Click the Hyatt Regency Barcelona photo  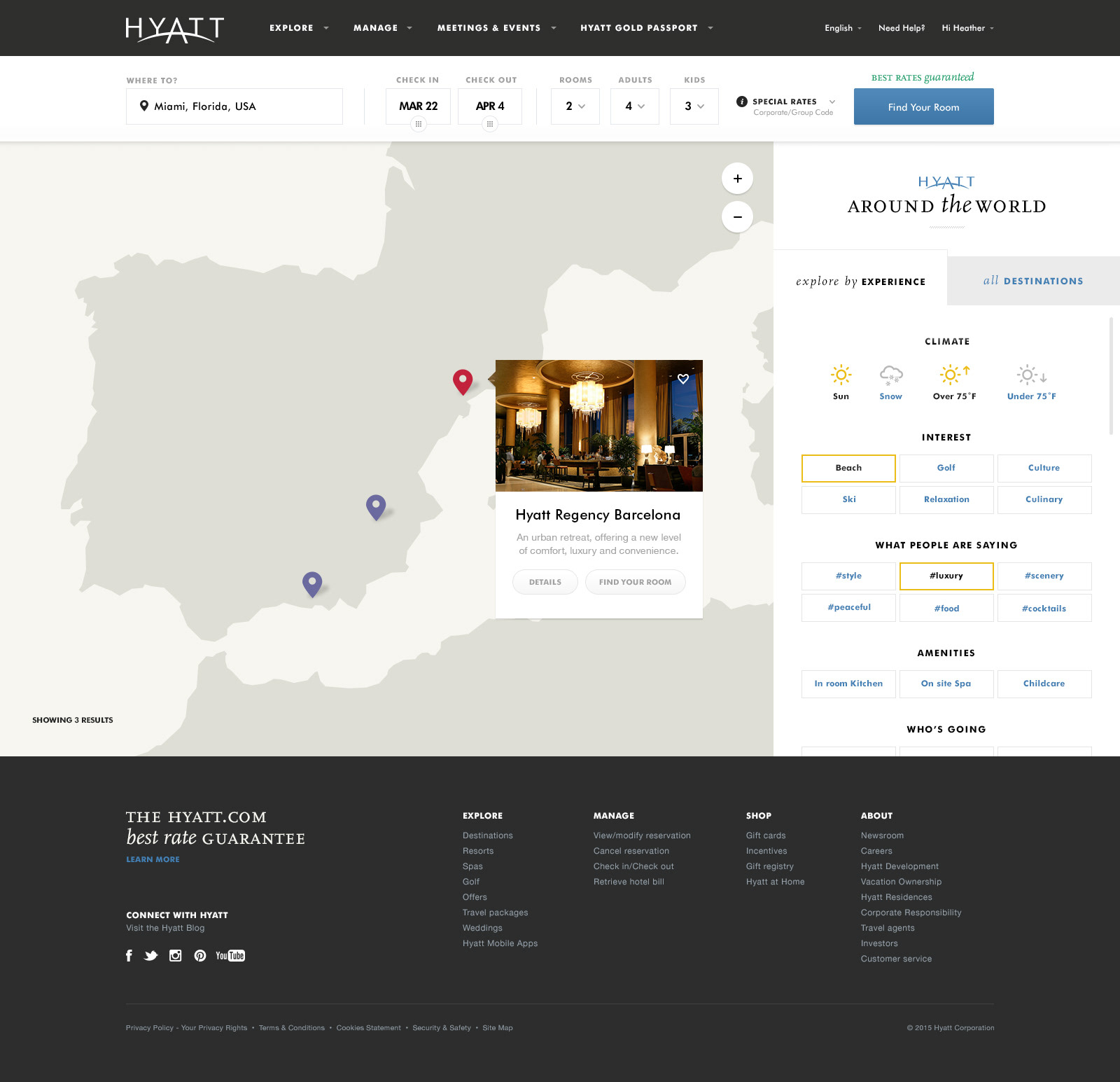tap(599, 426)
